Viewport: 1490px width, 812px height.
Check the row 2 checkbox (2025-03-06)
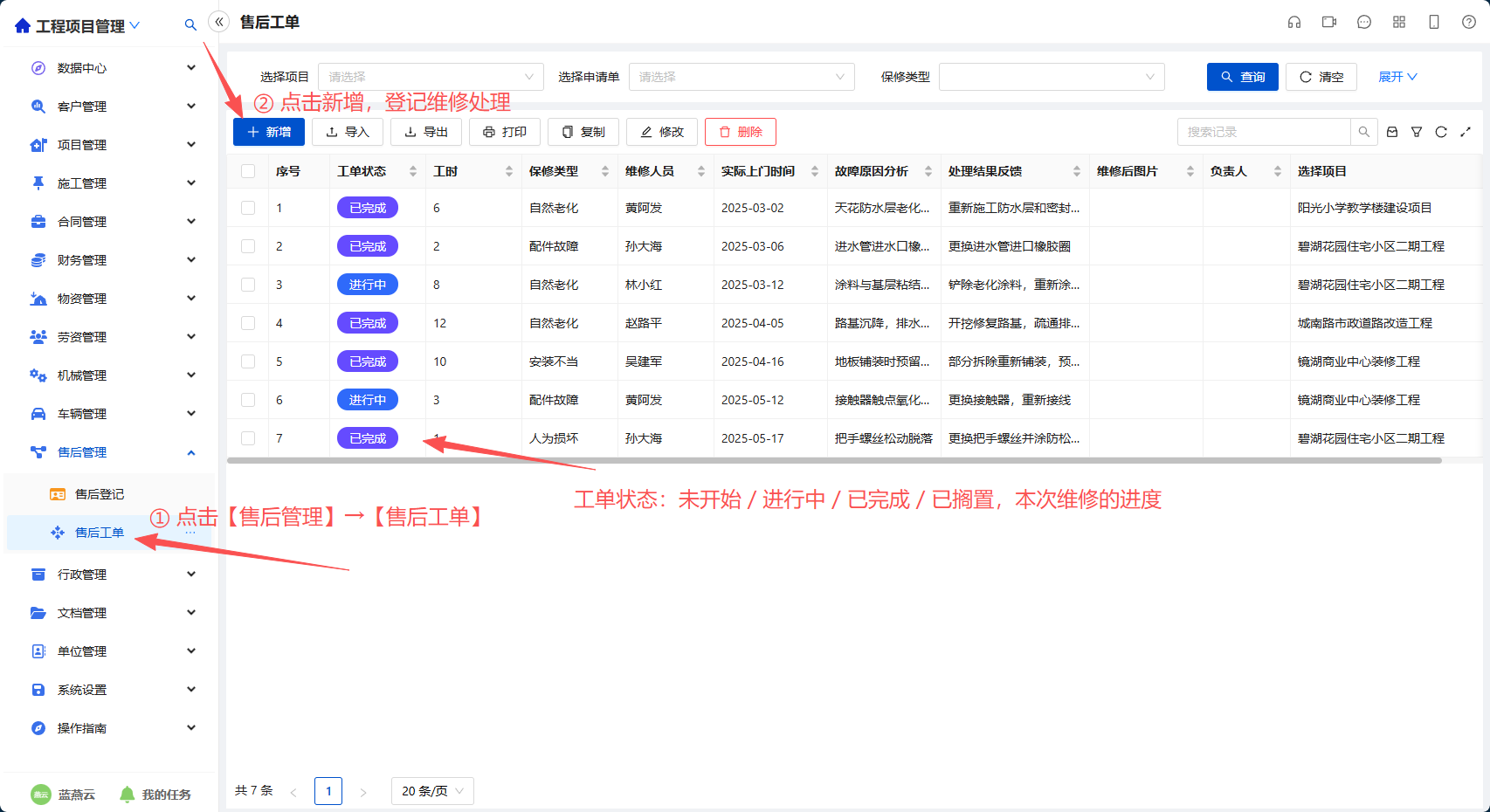point(248,246)
